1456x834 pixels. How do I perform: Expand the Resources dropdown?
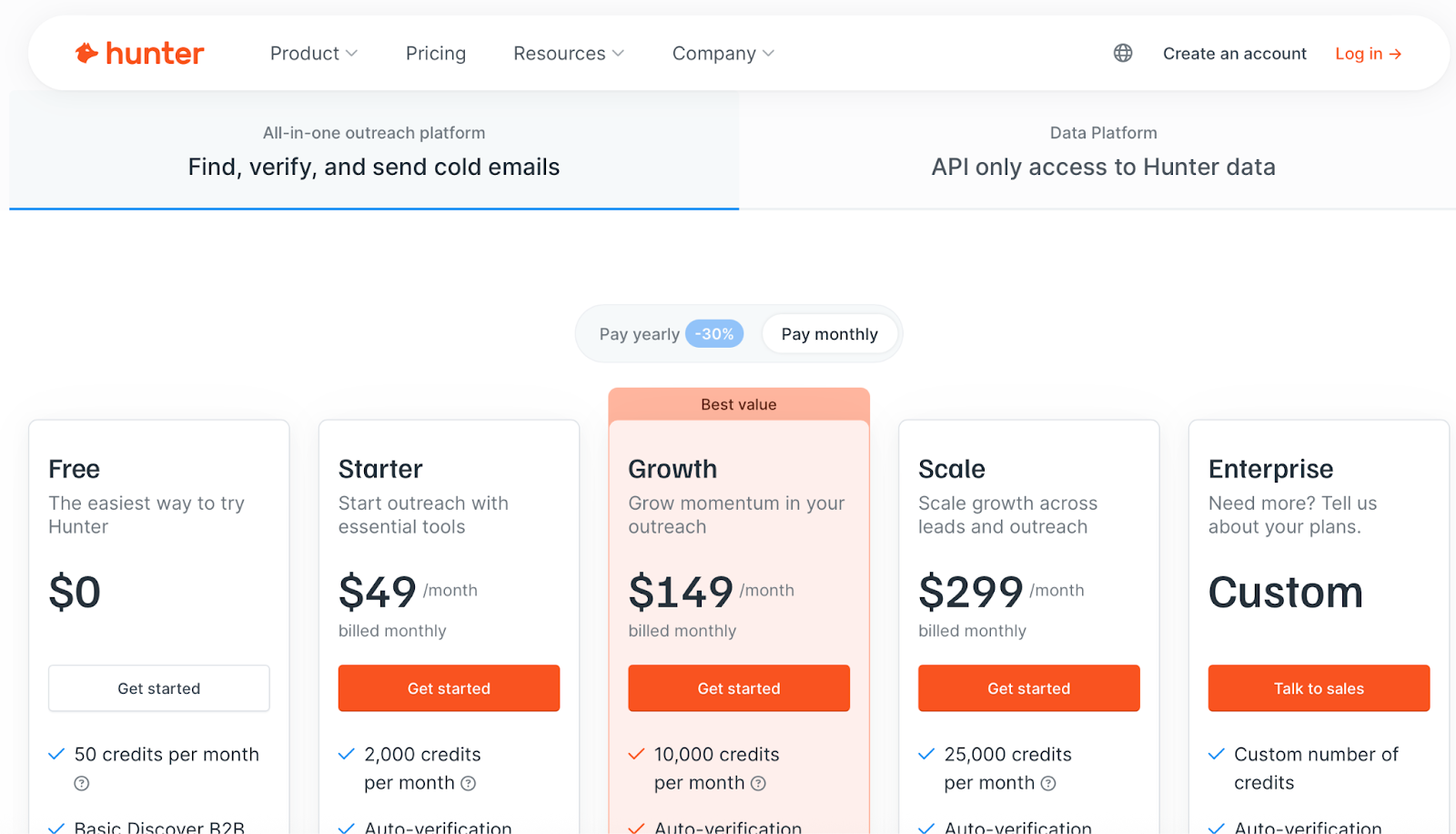coord(568,53)
